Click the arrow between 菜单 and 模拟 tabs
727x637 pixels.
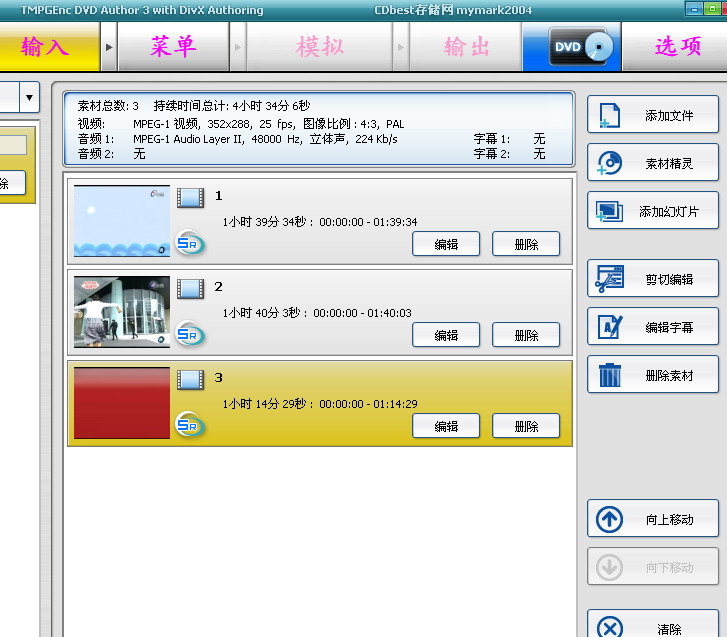(x=238, y=47)
